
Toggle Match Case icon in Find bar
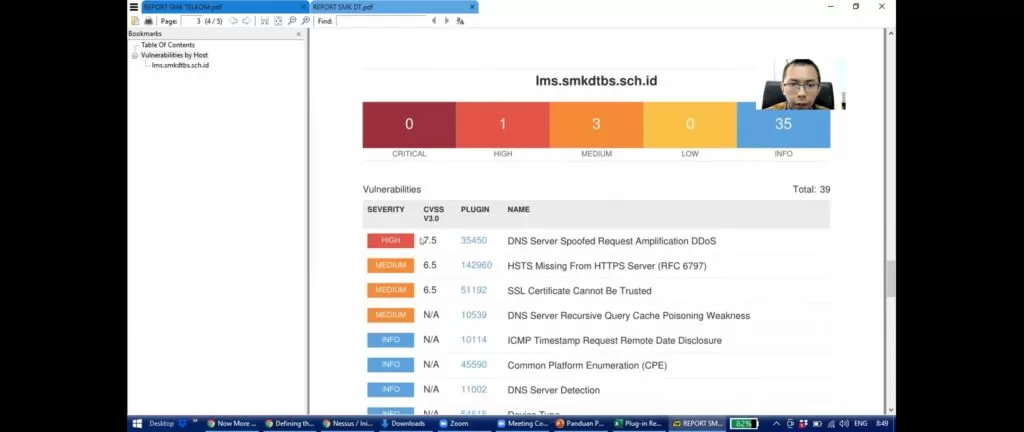click(x=460, y=21)
